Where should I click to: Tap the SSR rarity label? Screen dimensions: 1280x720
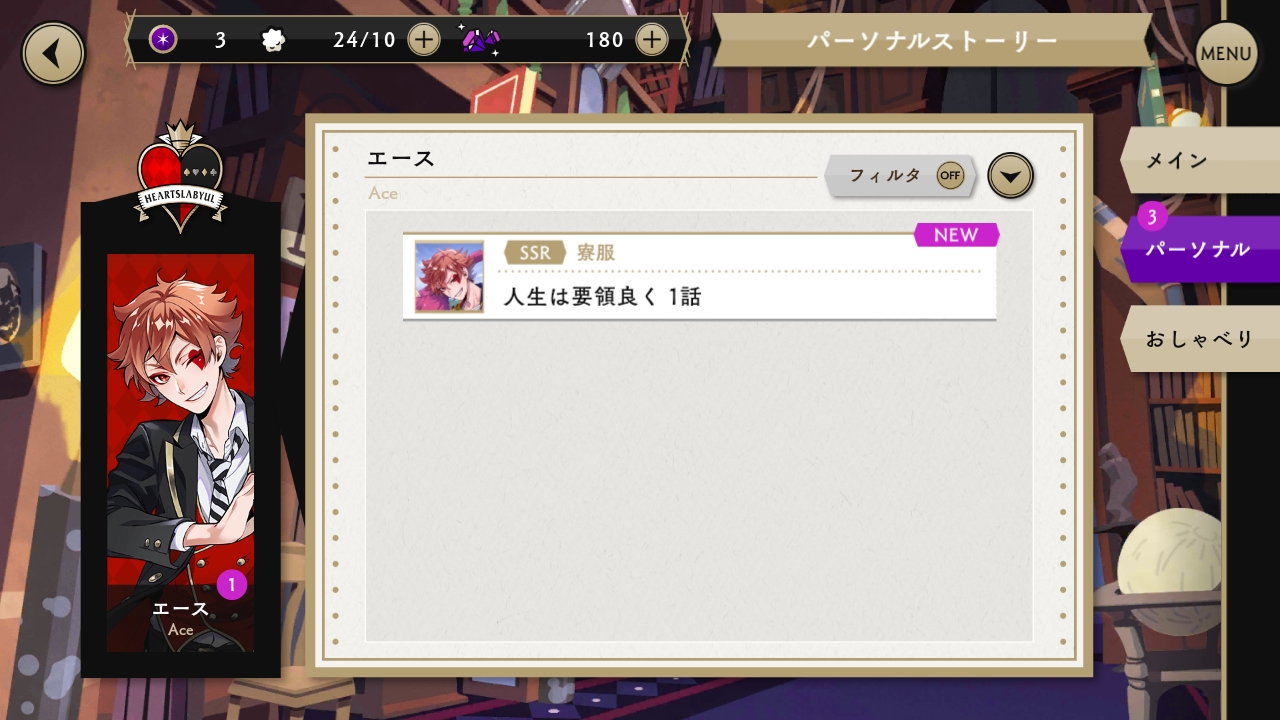(535, 253)
